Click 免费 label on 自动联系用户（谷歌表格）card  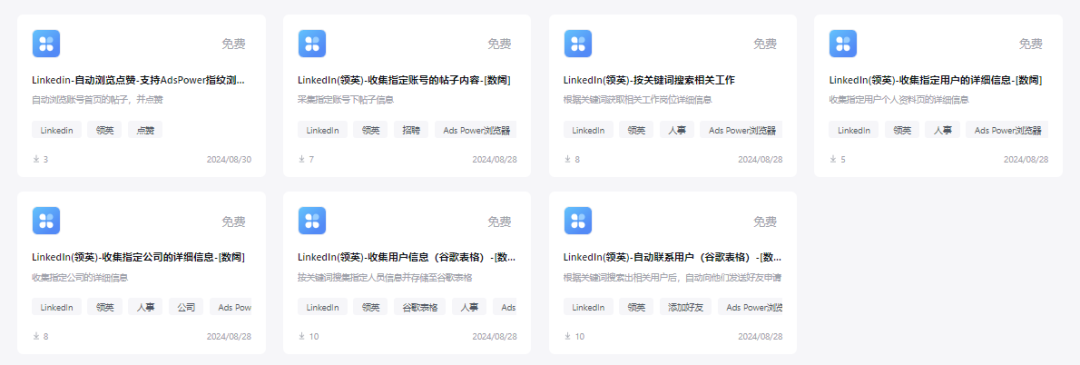point(765,221)
